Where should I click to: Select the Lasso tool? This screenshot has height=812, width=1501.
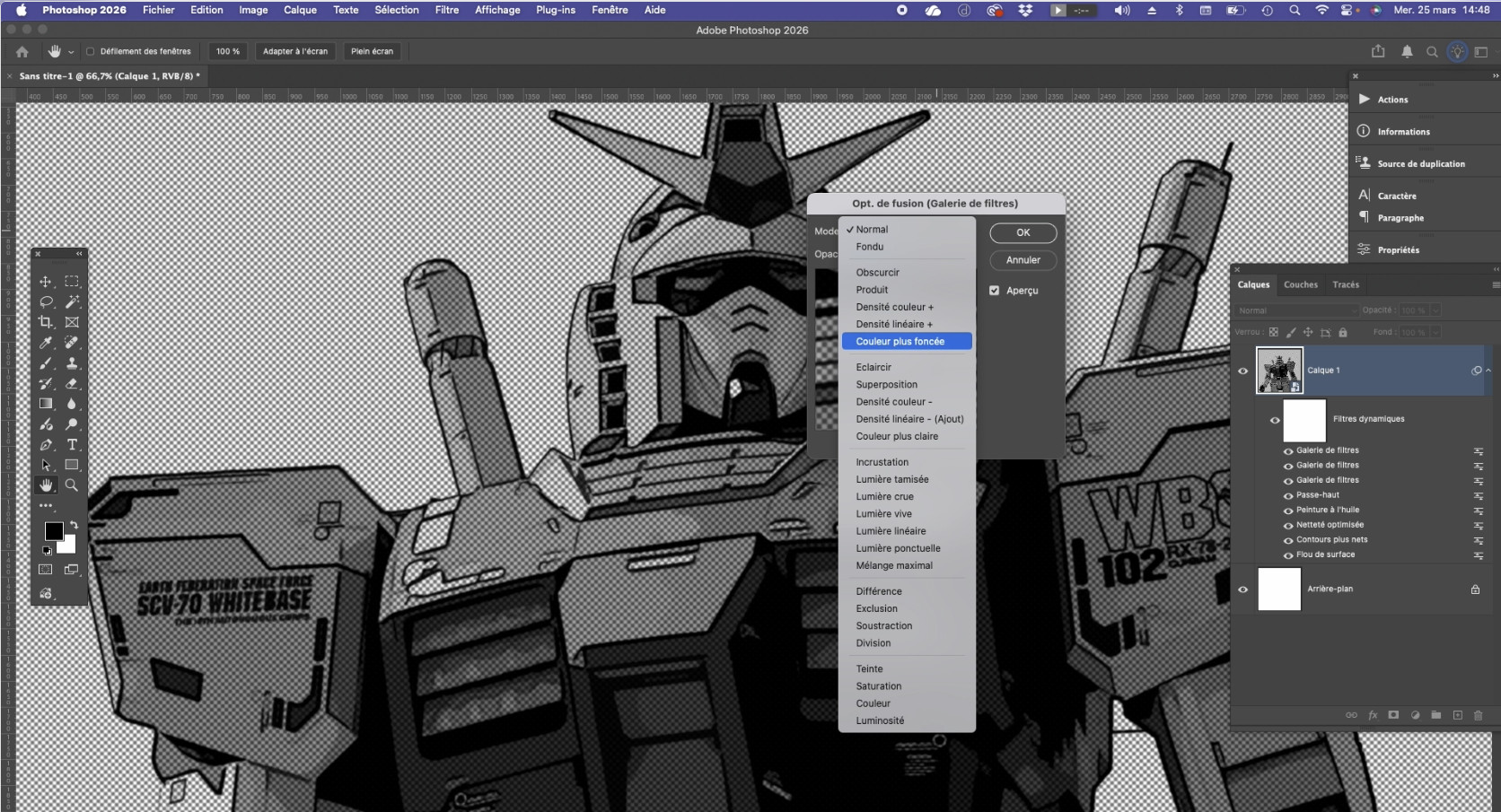46,302
